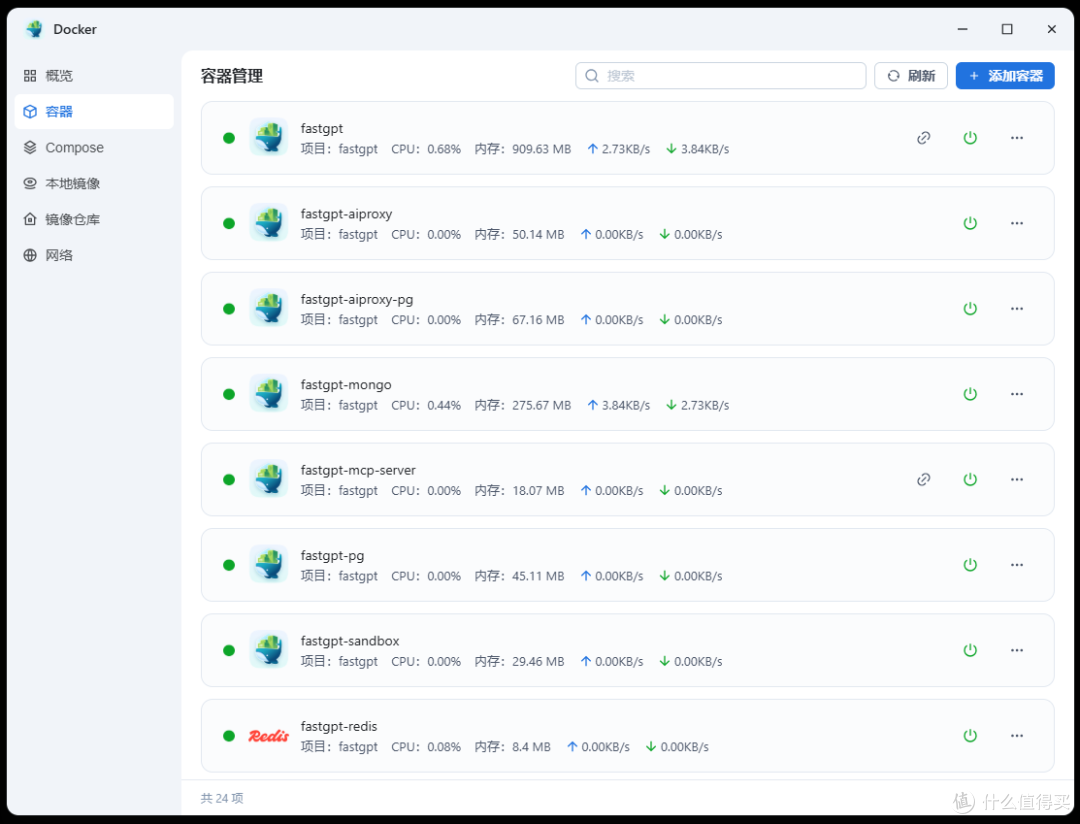
Task: Click the refresh icon in toolbar
Action: click(894, 76)
